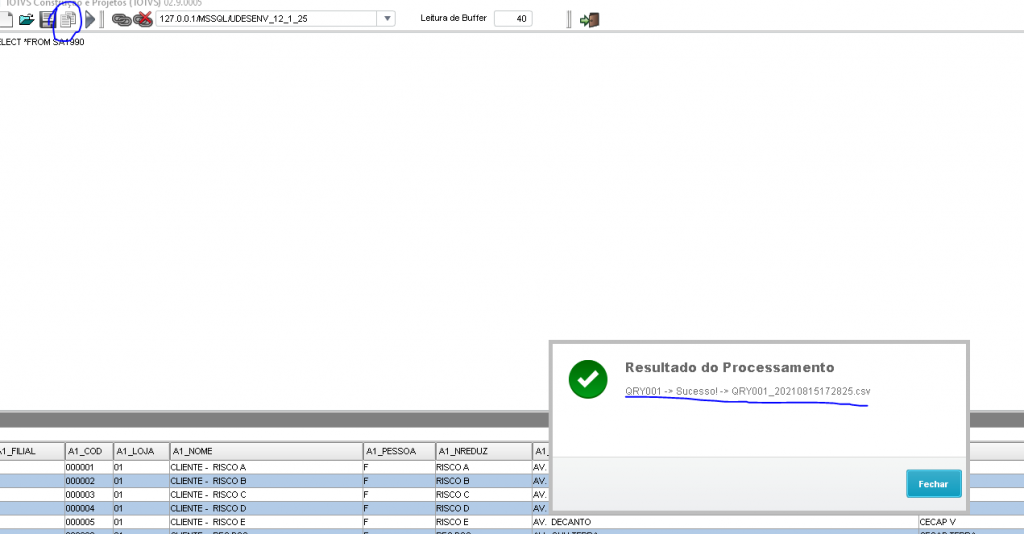
Task: Exit using the door icon
Action: click(x=589, y=19)
